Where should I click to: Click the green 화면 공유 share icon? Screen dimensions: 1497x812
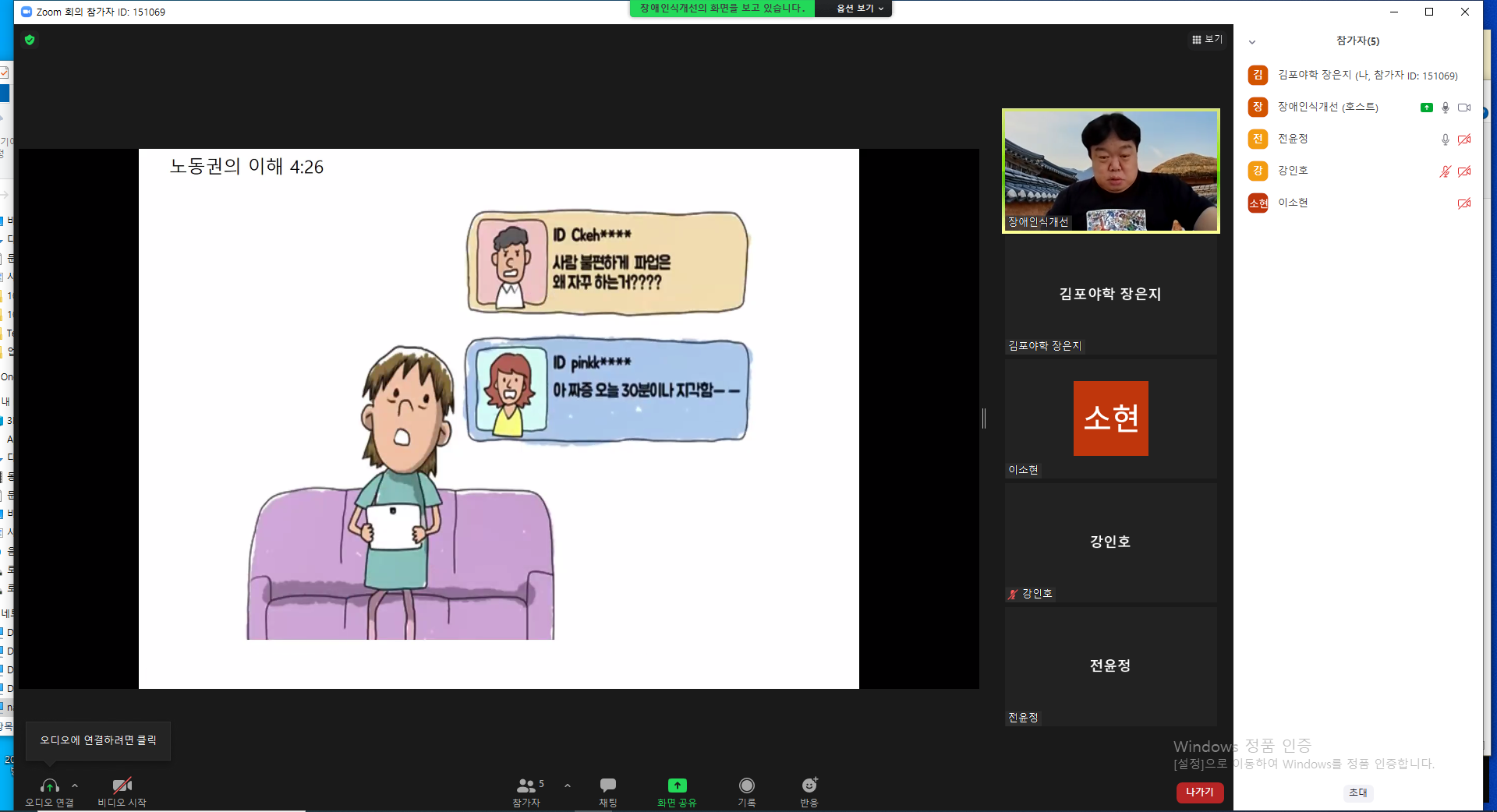[x=677, y=786]
